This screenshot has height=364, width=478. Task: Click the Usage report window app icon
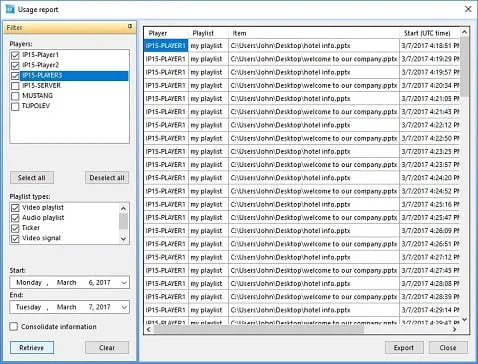click(10, 9)
